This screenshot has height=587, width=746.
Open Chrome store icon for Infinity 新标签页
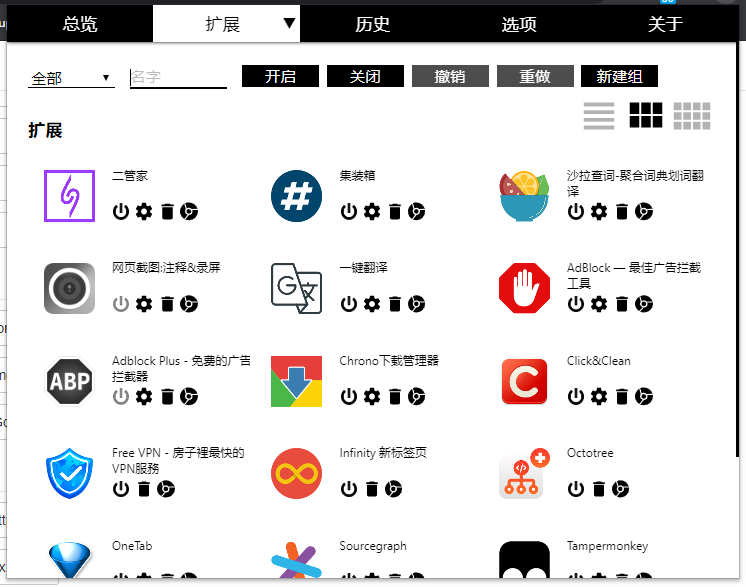click(393, 489)
